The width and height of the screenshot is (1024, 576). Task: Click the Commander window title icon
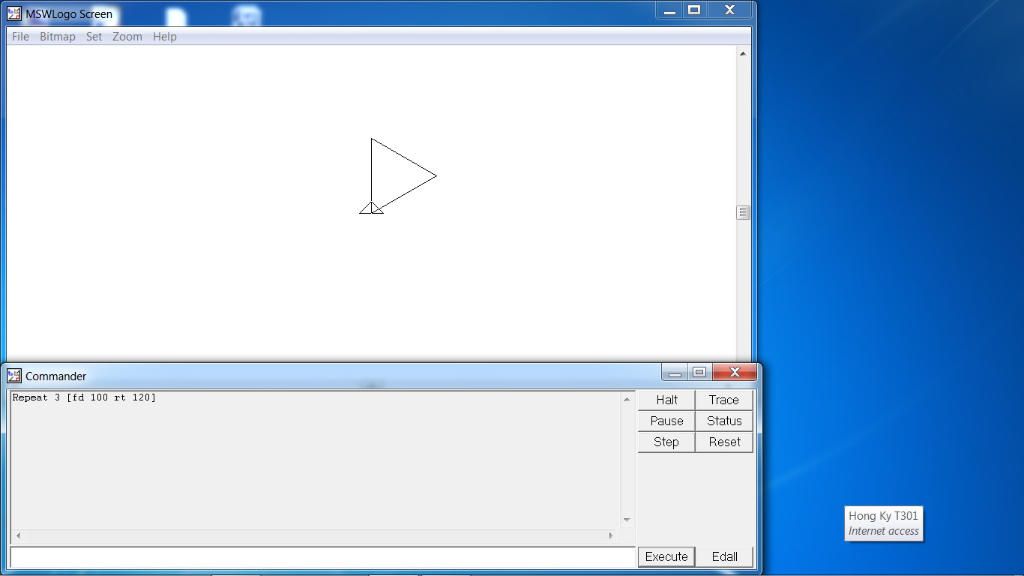14,376
